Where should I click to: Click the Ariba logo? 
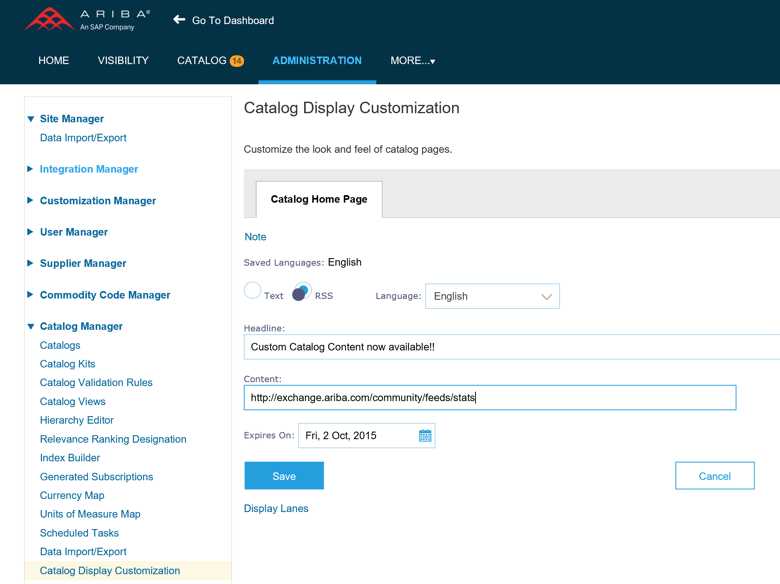[x=88, y=20]
